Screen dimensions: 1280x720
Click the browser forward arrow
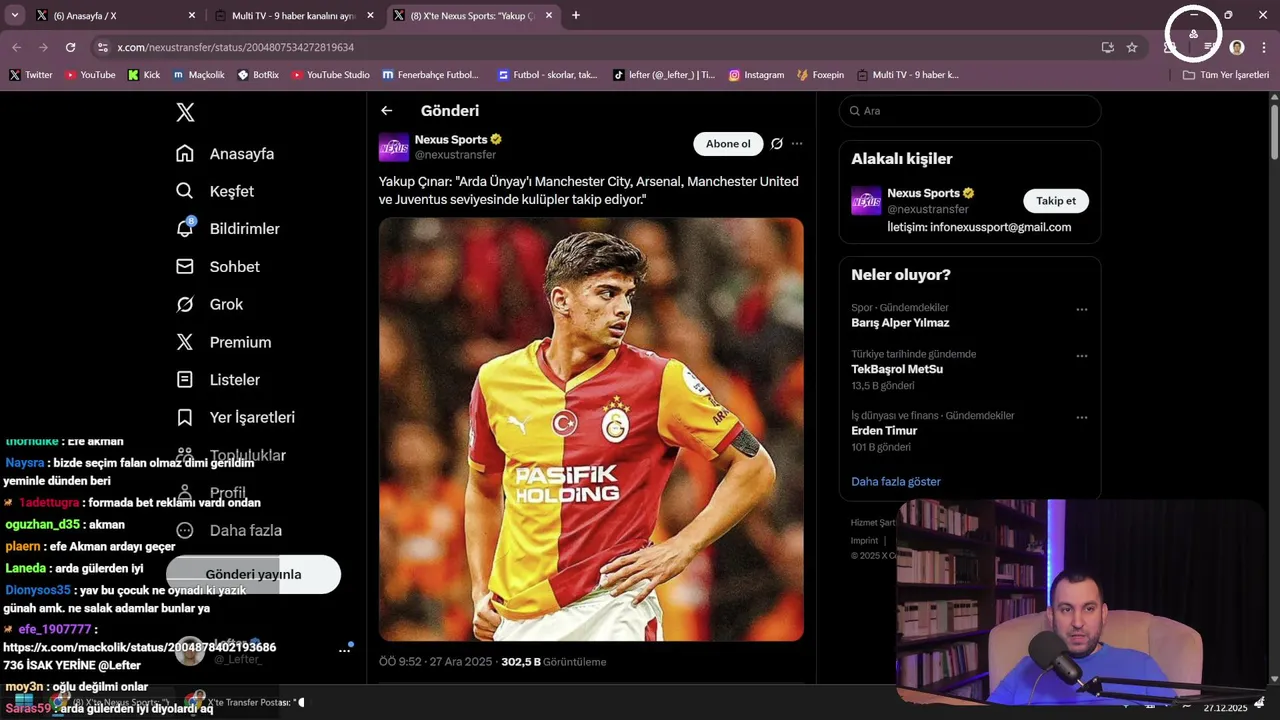[43, 47]
